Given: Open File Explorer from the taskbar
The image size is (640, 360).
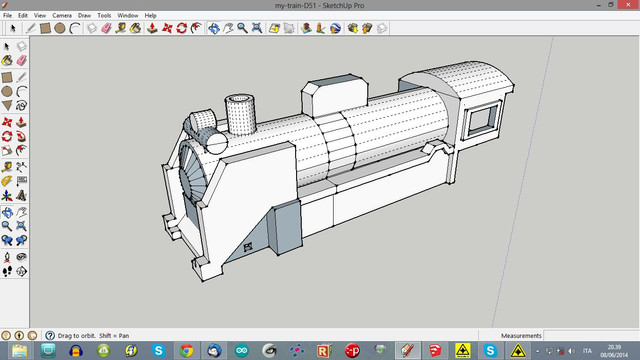Looking at the screenshot, I should [20, 351].
